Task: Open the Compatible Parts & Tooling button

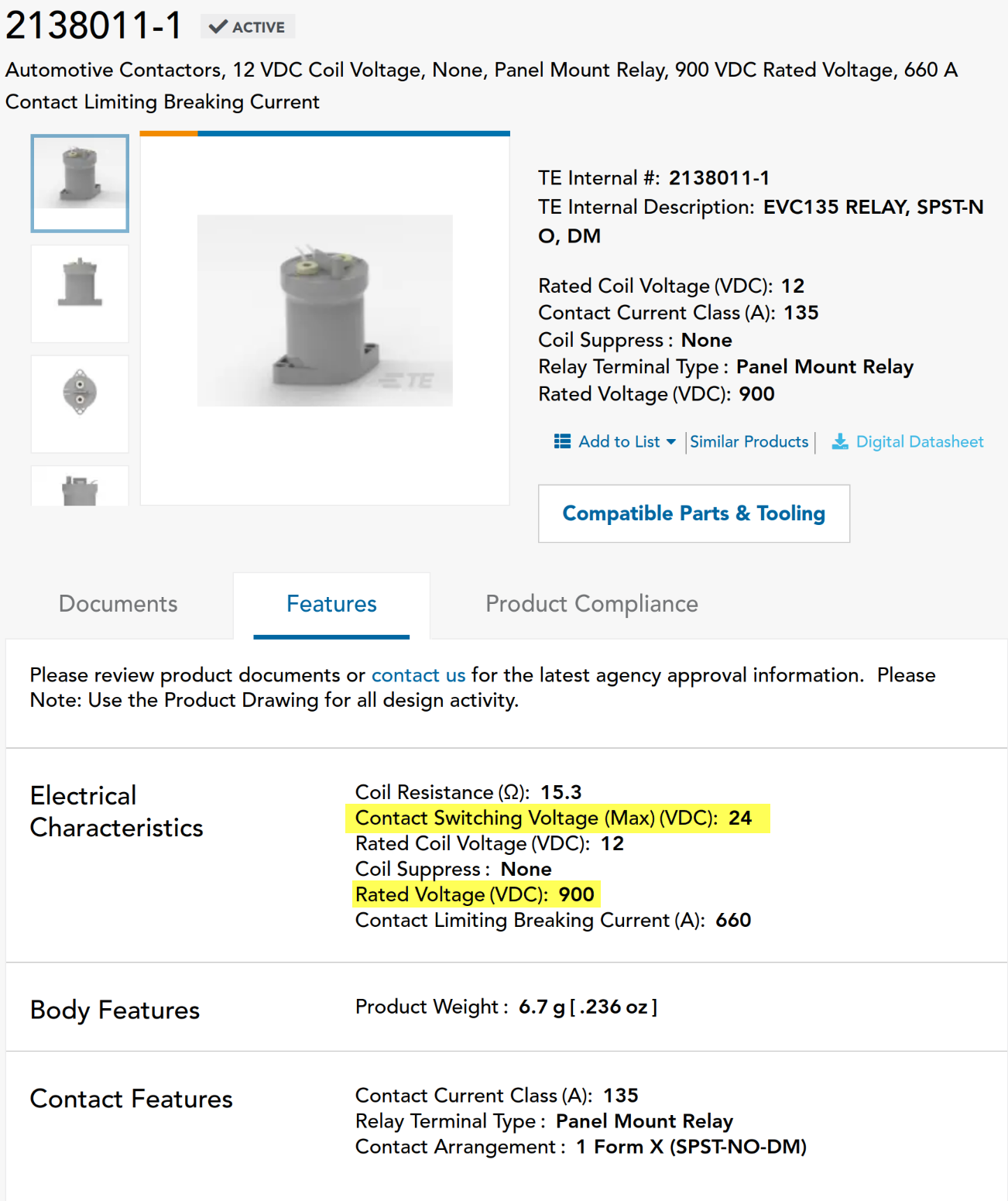Action: pos(694,513)
